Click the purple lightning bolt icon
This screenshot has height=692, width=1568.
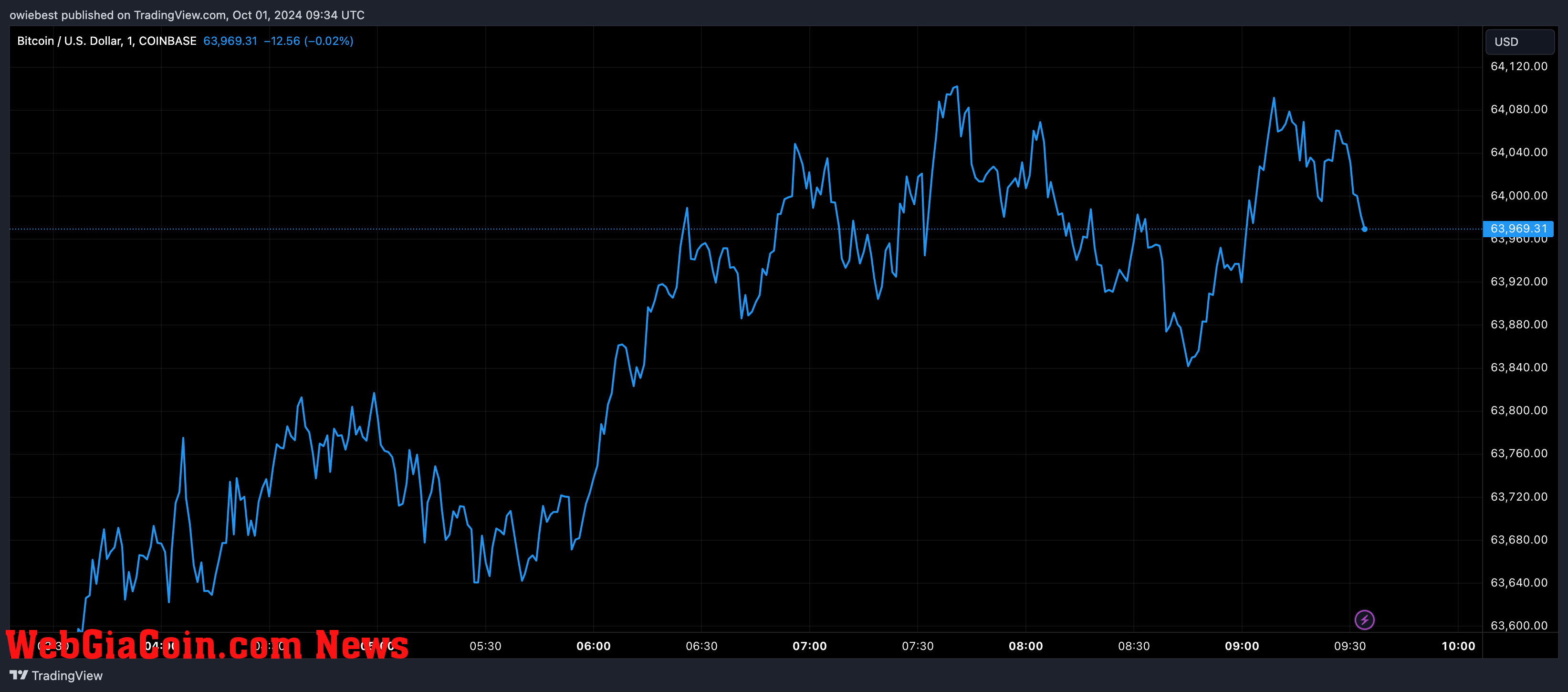point(1364,619)
